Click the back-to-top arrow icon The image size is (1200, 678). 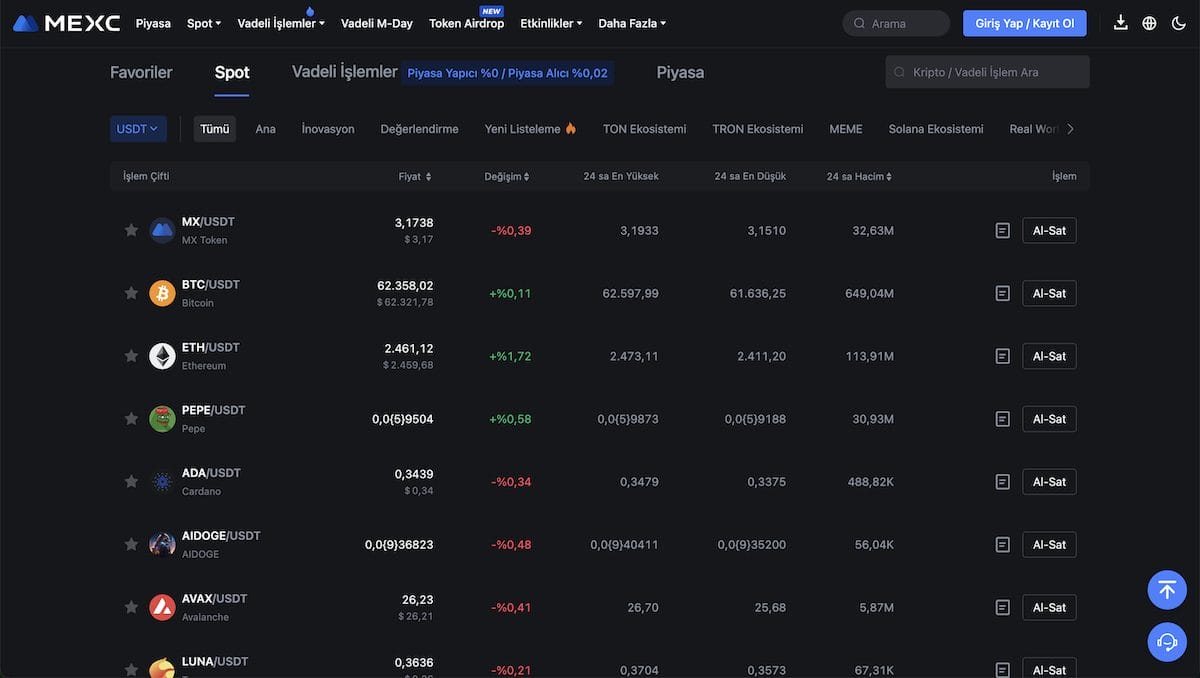click(1166, 589)
